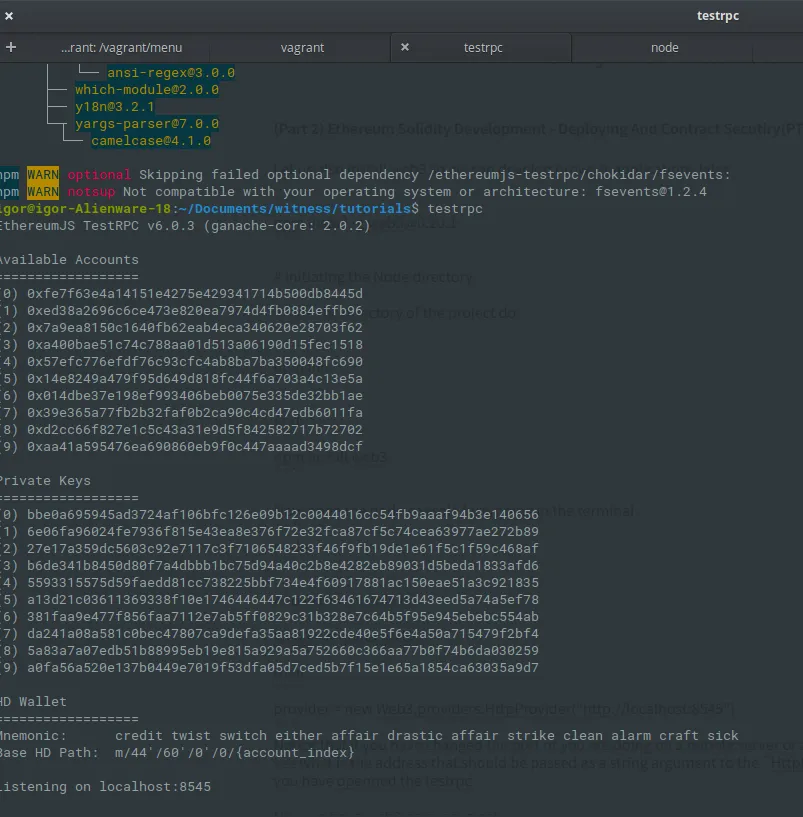803x817 pixels.
Task: Click the red 'optional' warning word
Action: point(99,175)
